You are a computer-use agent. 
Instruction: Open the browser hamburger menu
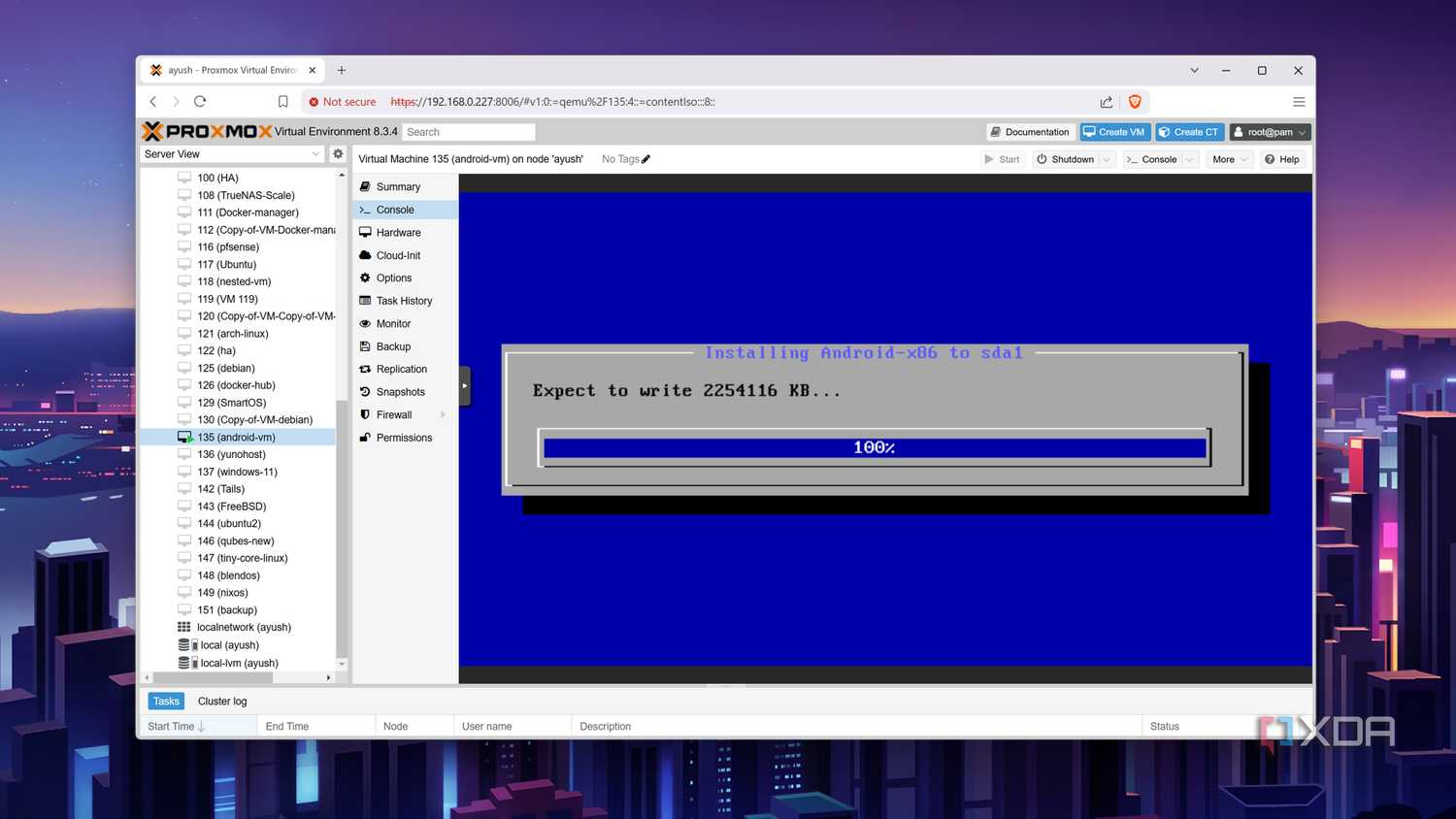tap(1298, 101)
